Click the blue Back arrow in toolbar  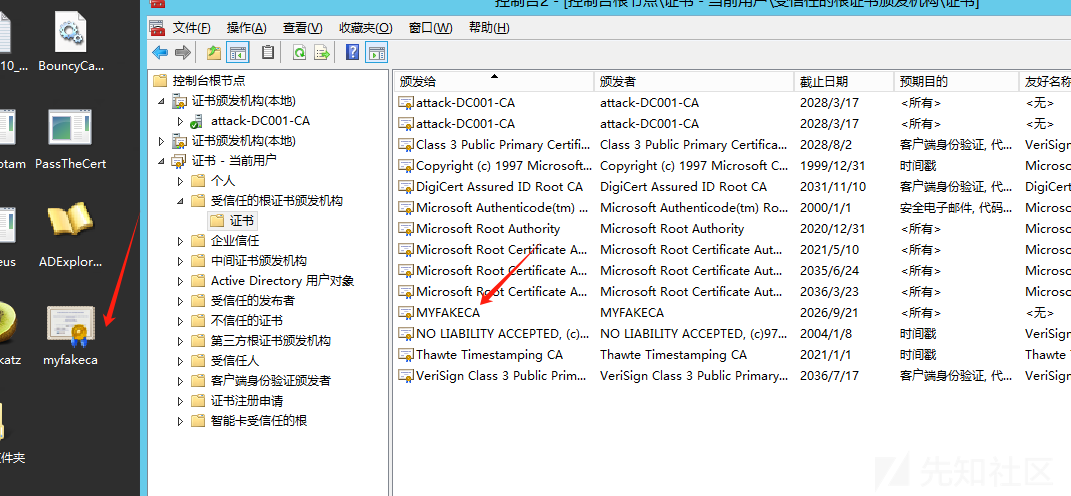click(160, 52)
